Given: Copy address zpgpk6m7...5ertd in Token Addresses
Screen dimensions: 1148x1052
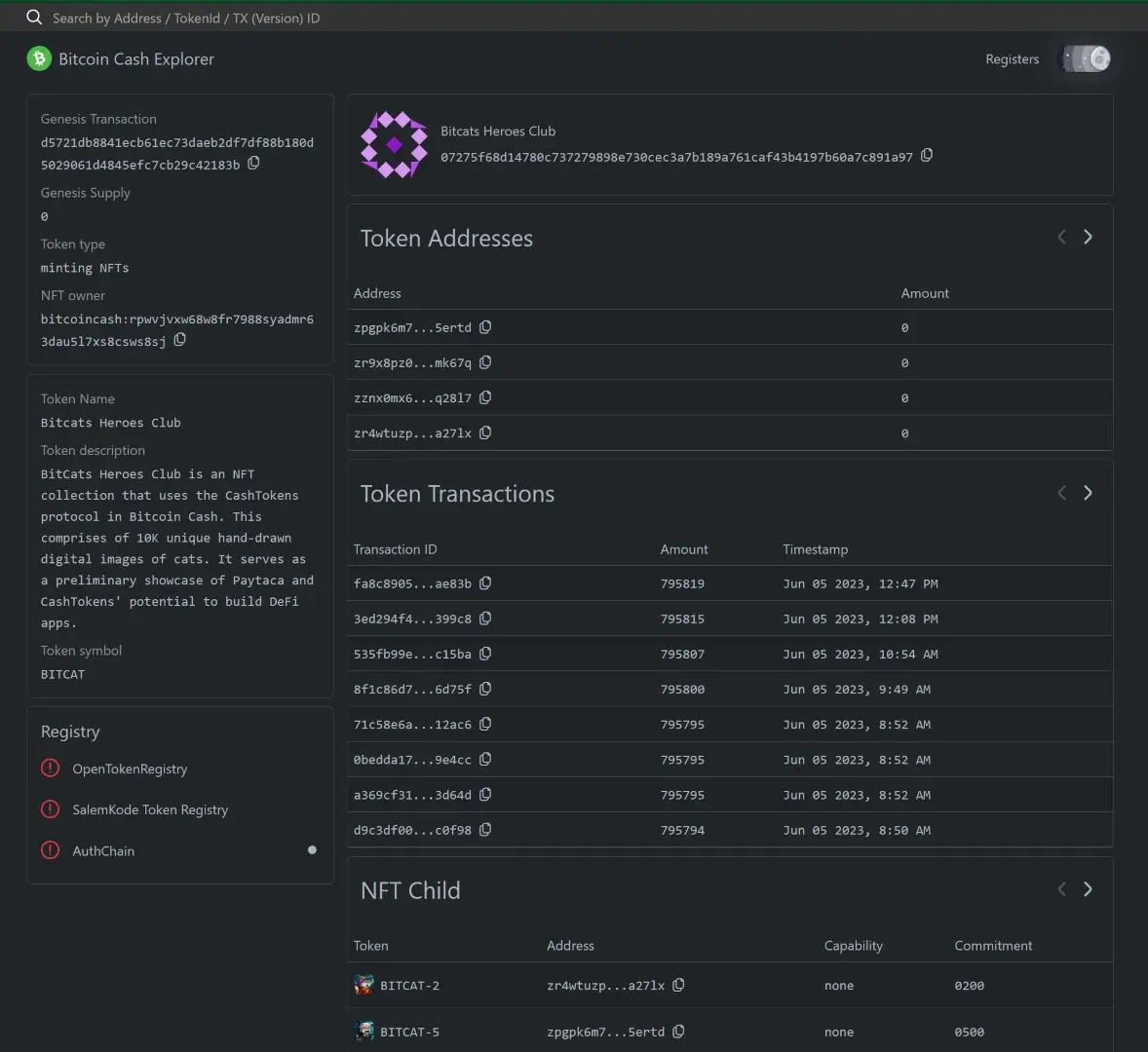Looking at the screenshot, I should [x=484, y=327].
